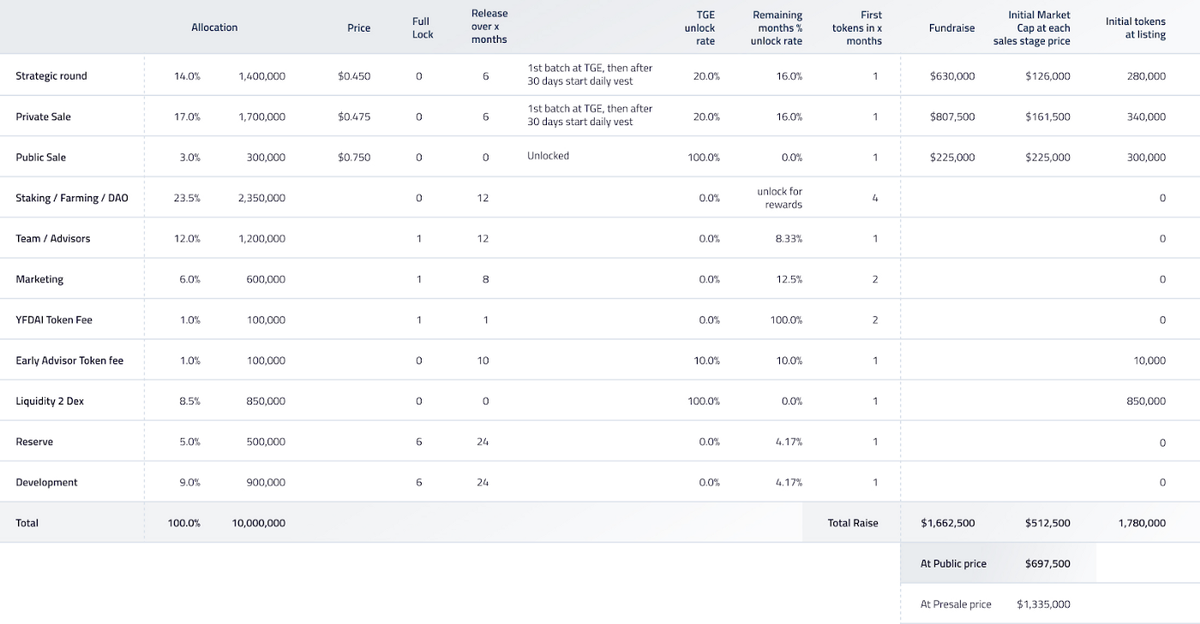Click the Liquidity 2 Dex row label

coord(50,401)
